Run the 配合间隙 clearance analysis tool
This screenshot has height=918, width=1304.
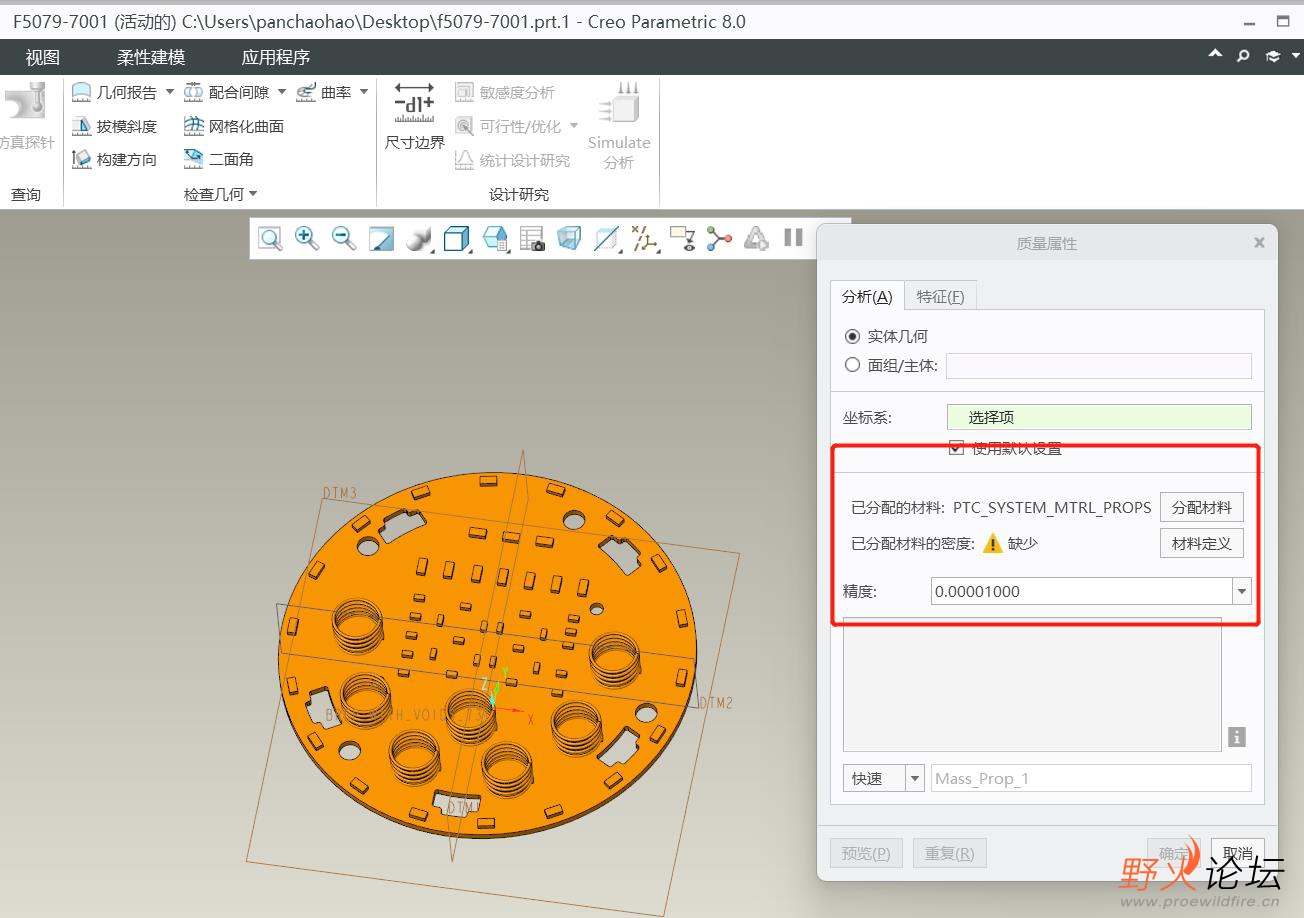pos(227,92)
